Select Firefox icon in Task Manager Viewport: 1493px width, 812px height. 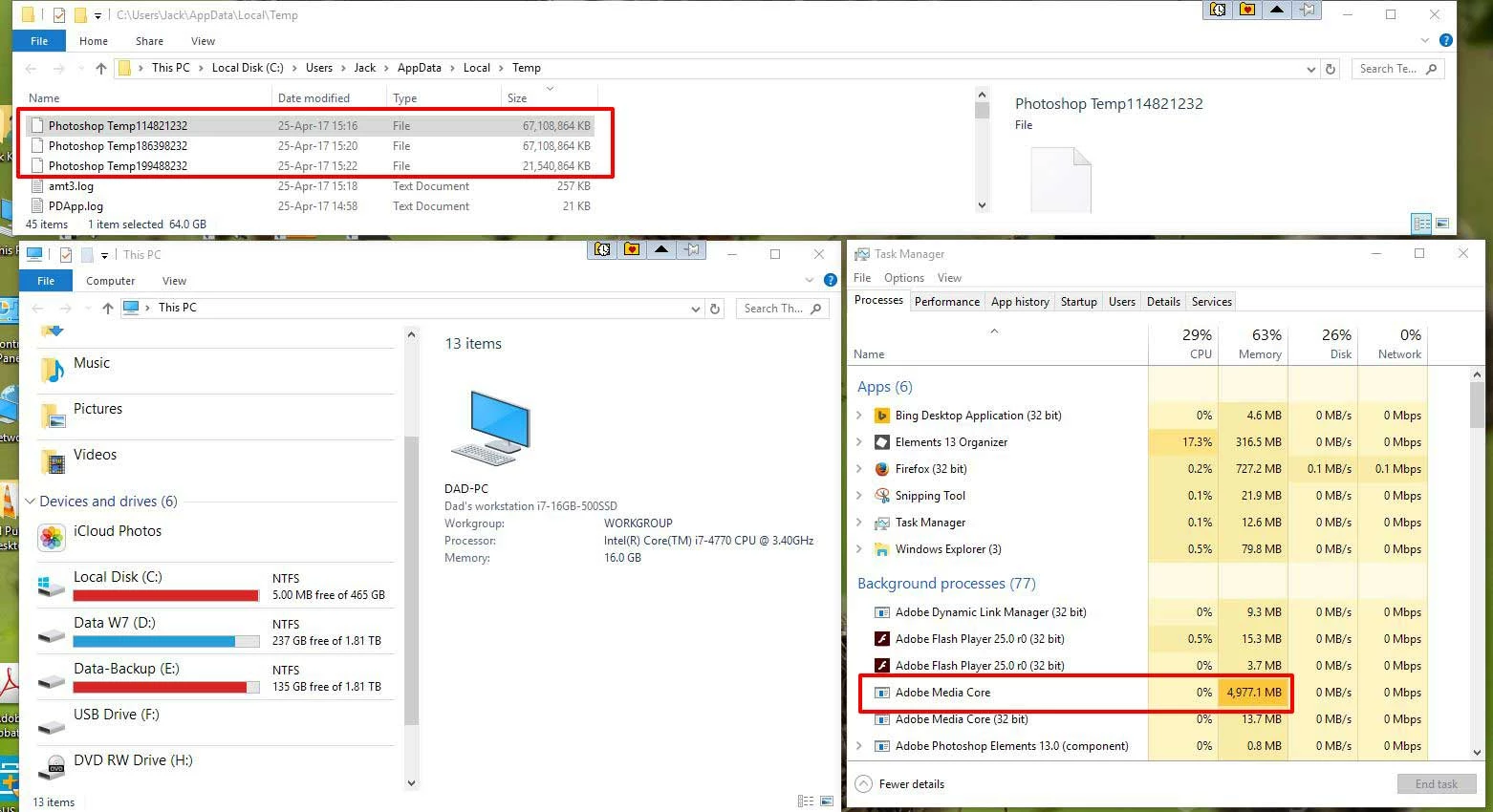[882, 469]
